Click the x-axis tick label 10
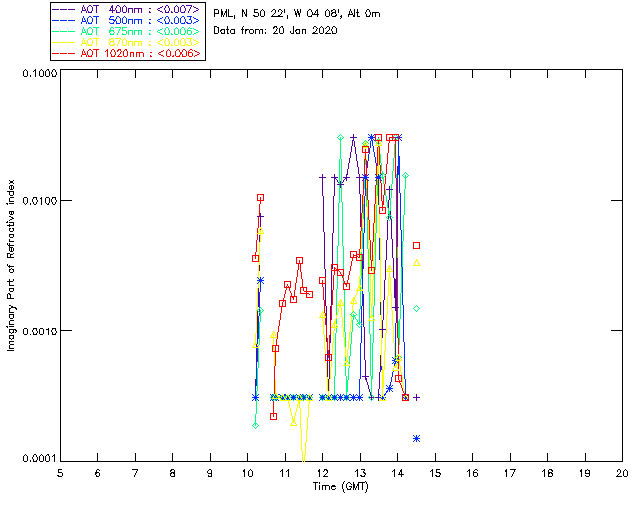 pyautogui.click(x=247, y=473)
